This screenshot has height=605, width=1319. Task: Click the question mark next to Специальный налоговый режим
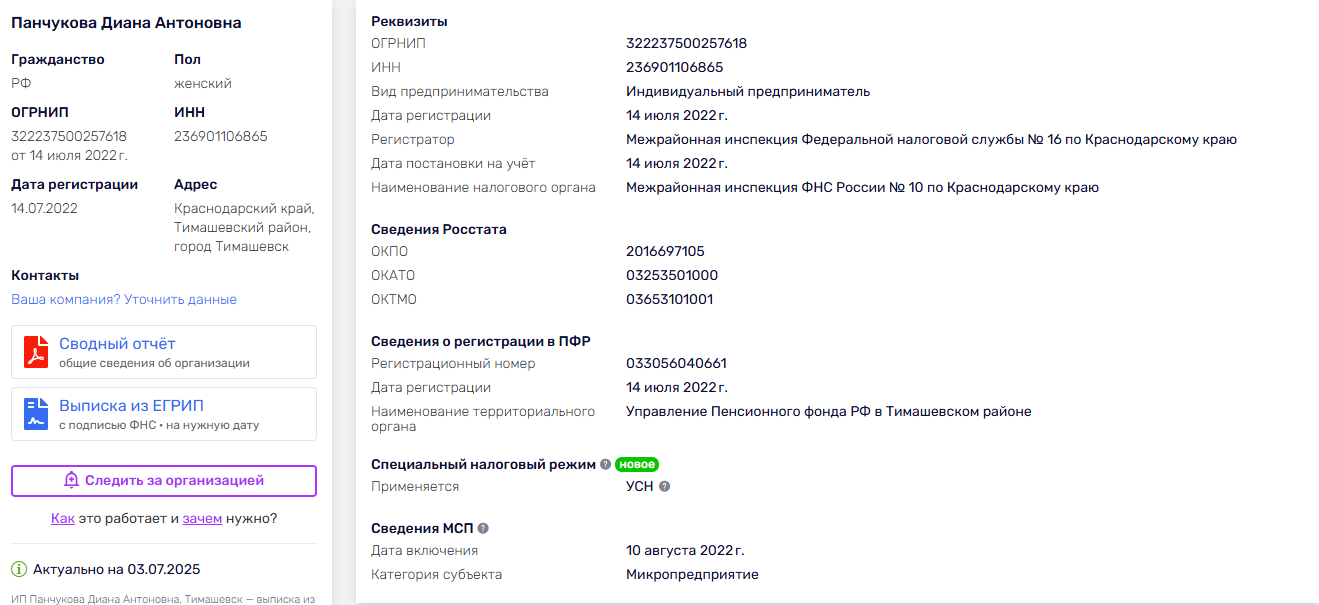click(x=605, y=465)
